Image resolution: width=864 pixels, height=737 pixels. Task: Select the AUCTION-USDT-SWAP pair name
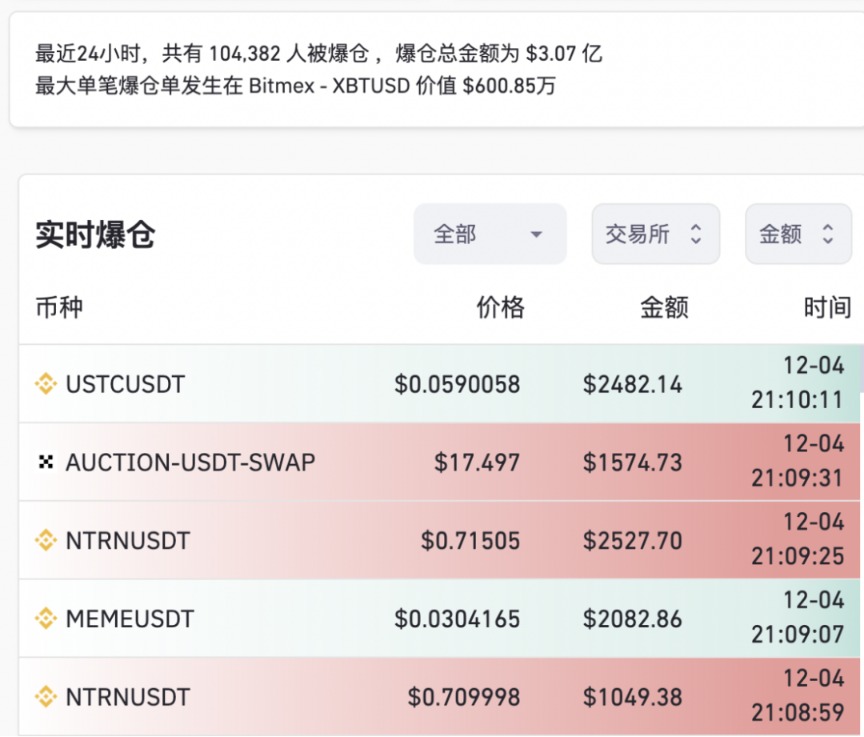pos(190,462)
